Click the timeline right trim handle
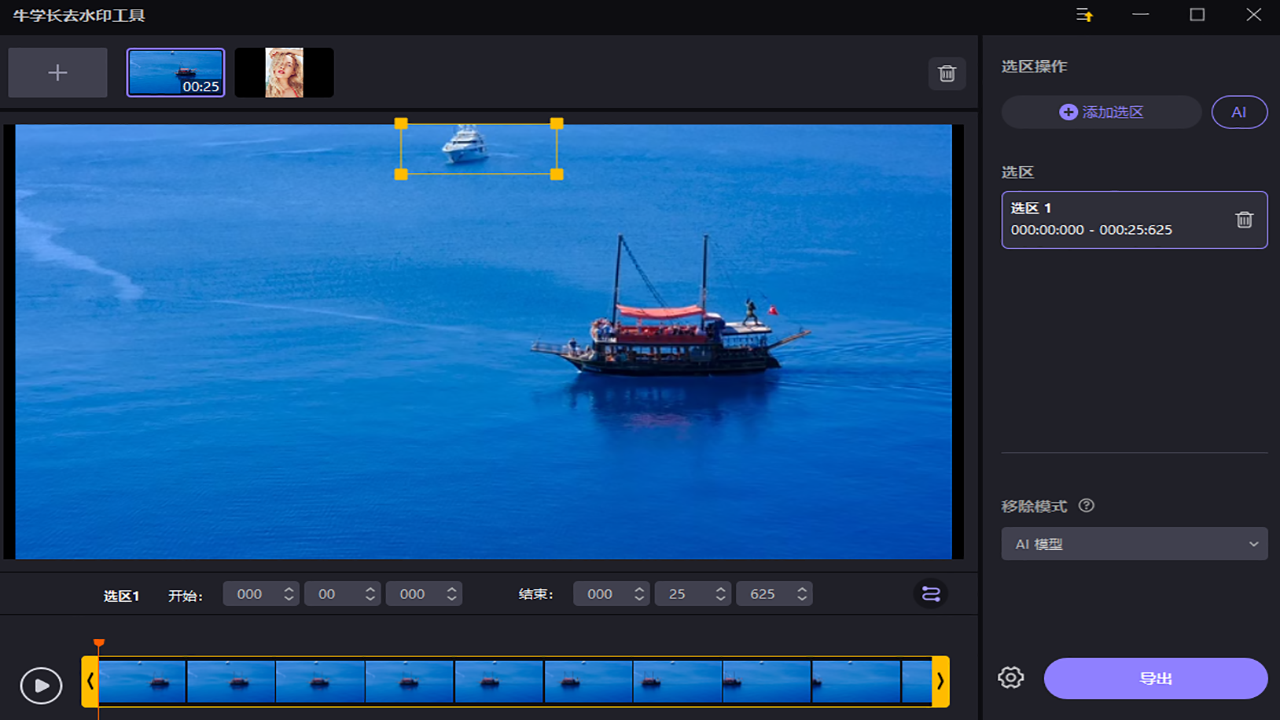1280x720 pixels. [940, 682]
